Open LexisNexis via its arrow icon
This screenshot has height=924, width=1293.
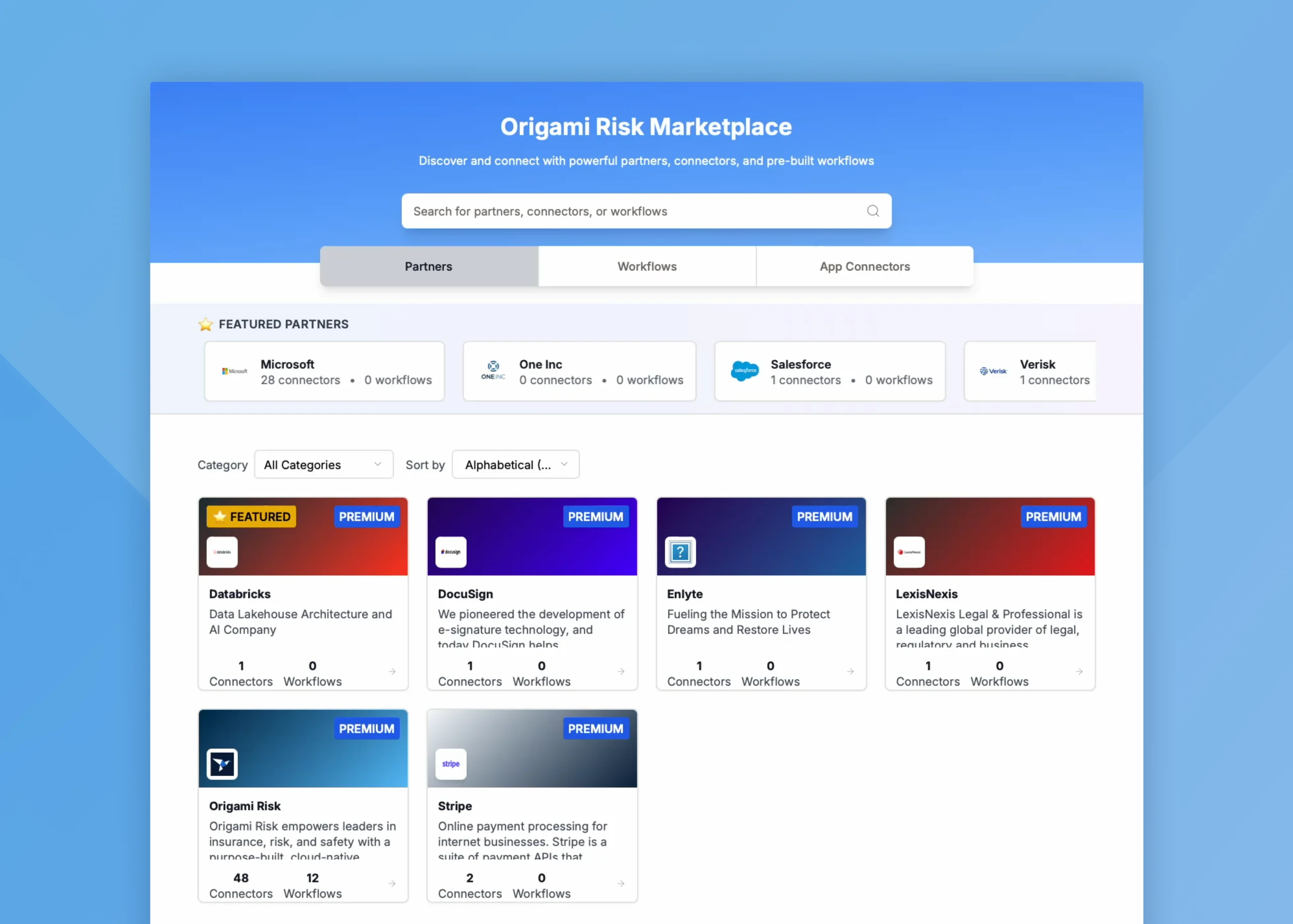pyautogui.click(x=1078, y=671)
